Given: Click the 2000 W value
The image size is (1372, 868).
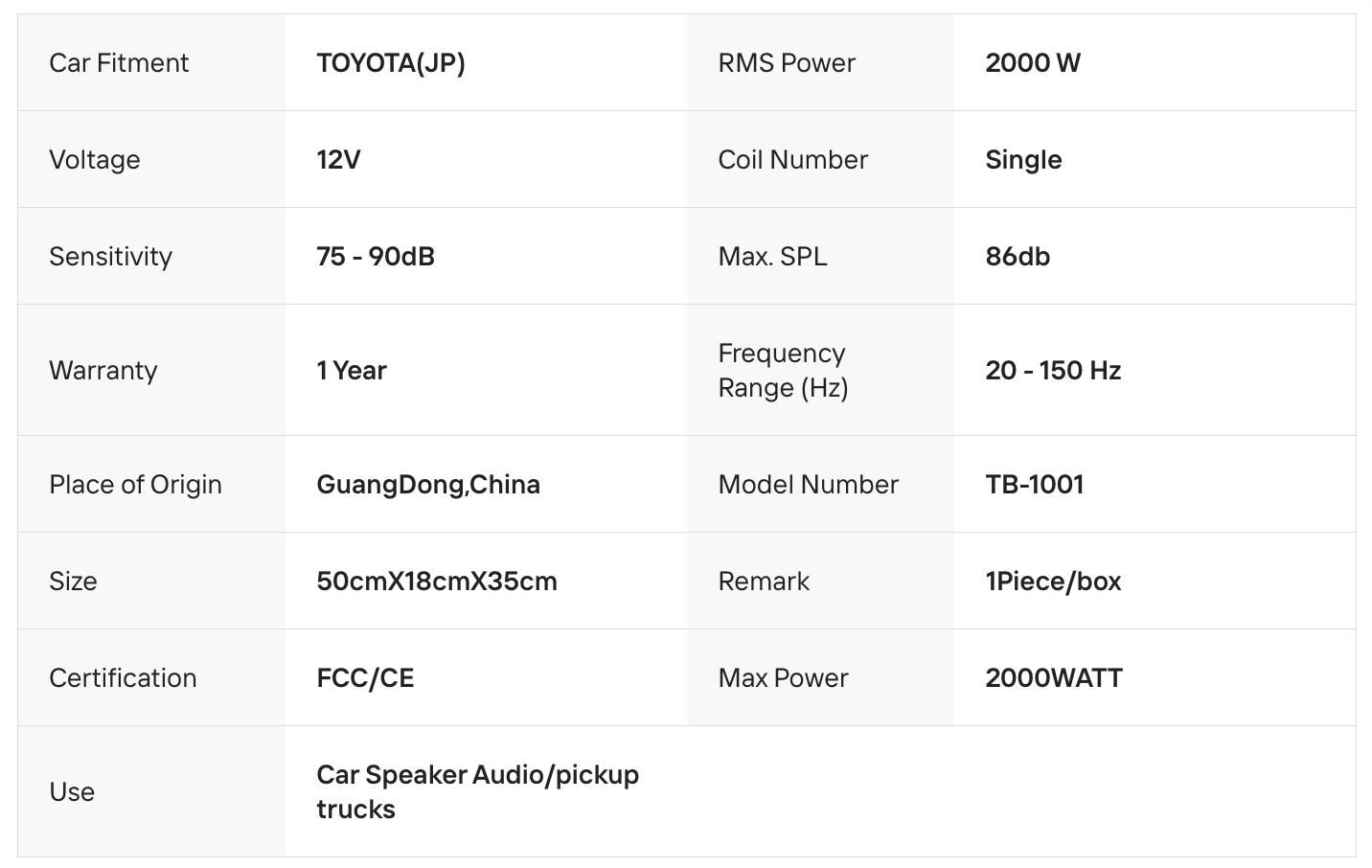Looking at the screenshot, I should point(1033,63).
